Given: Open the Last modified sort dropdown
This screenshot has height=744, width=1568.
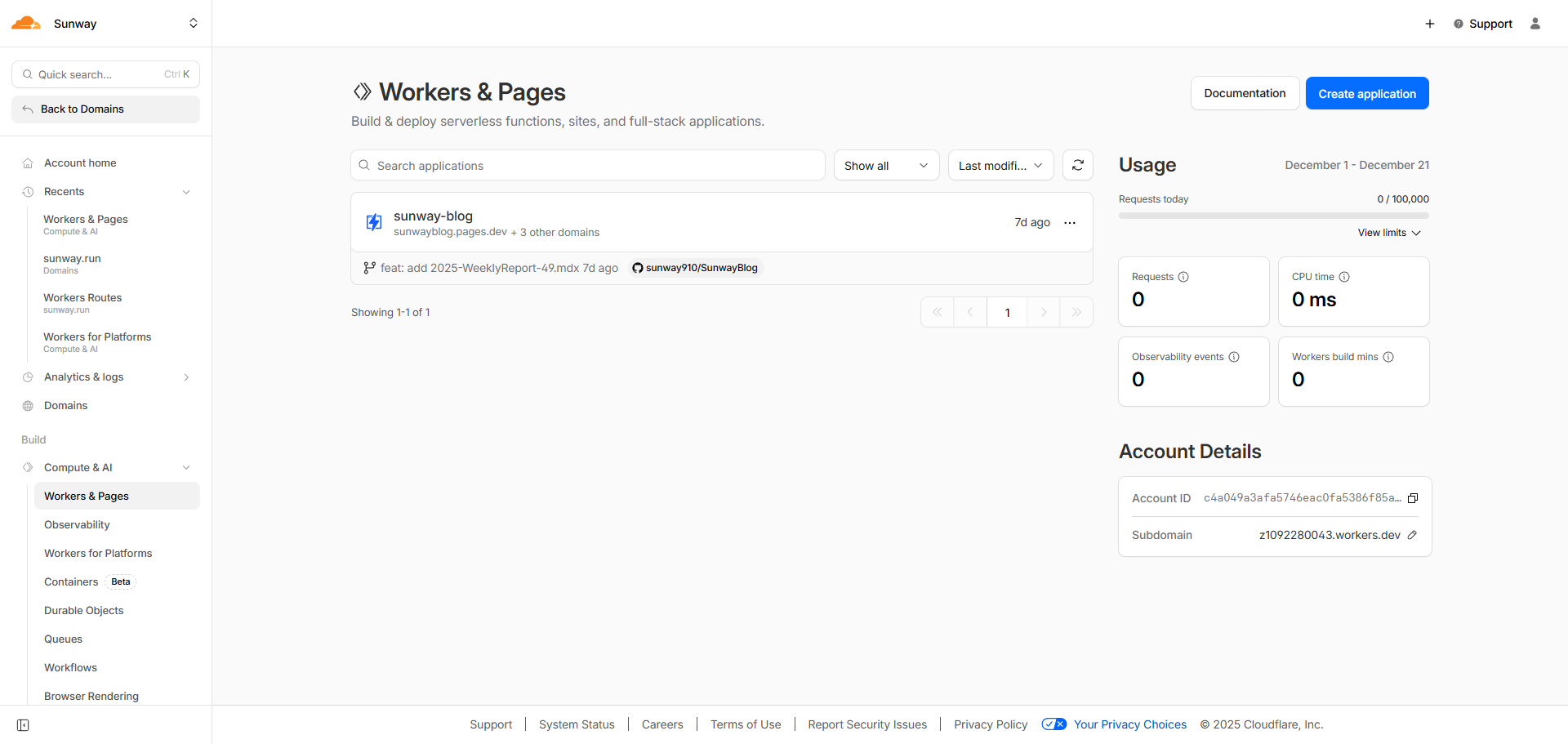Looking at the screenshot, I should point(1000,165).
